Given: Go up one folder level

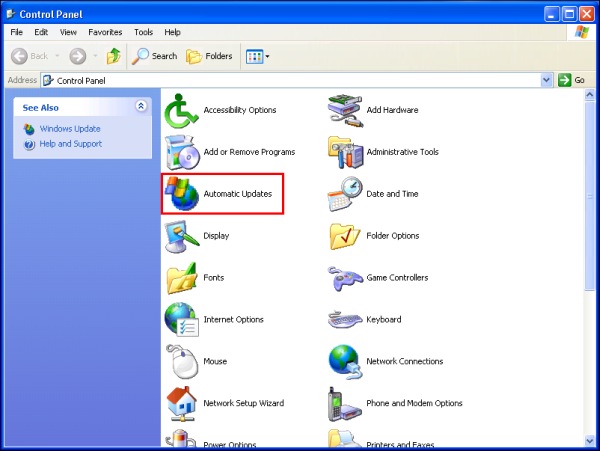Looking at the screenshot, I should pyautogui.click(x=113, y=56).
